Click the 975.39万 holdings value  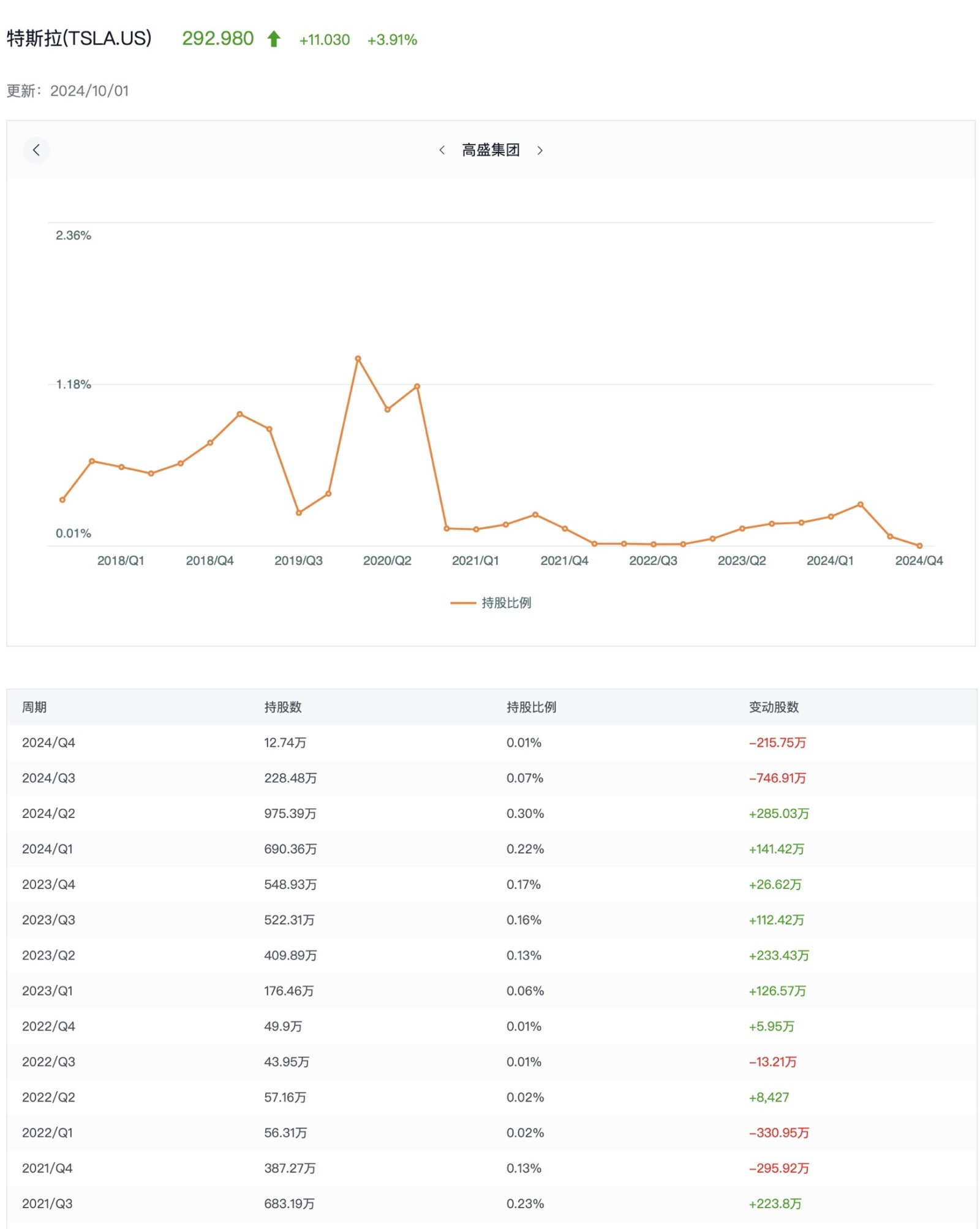[x=290, y=814]
